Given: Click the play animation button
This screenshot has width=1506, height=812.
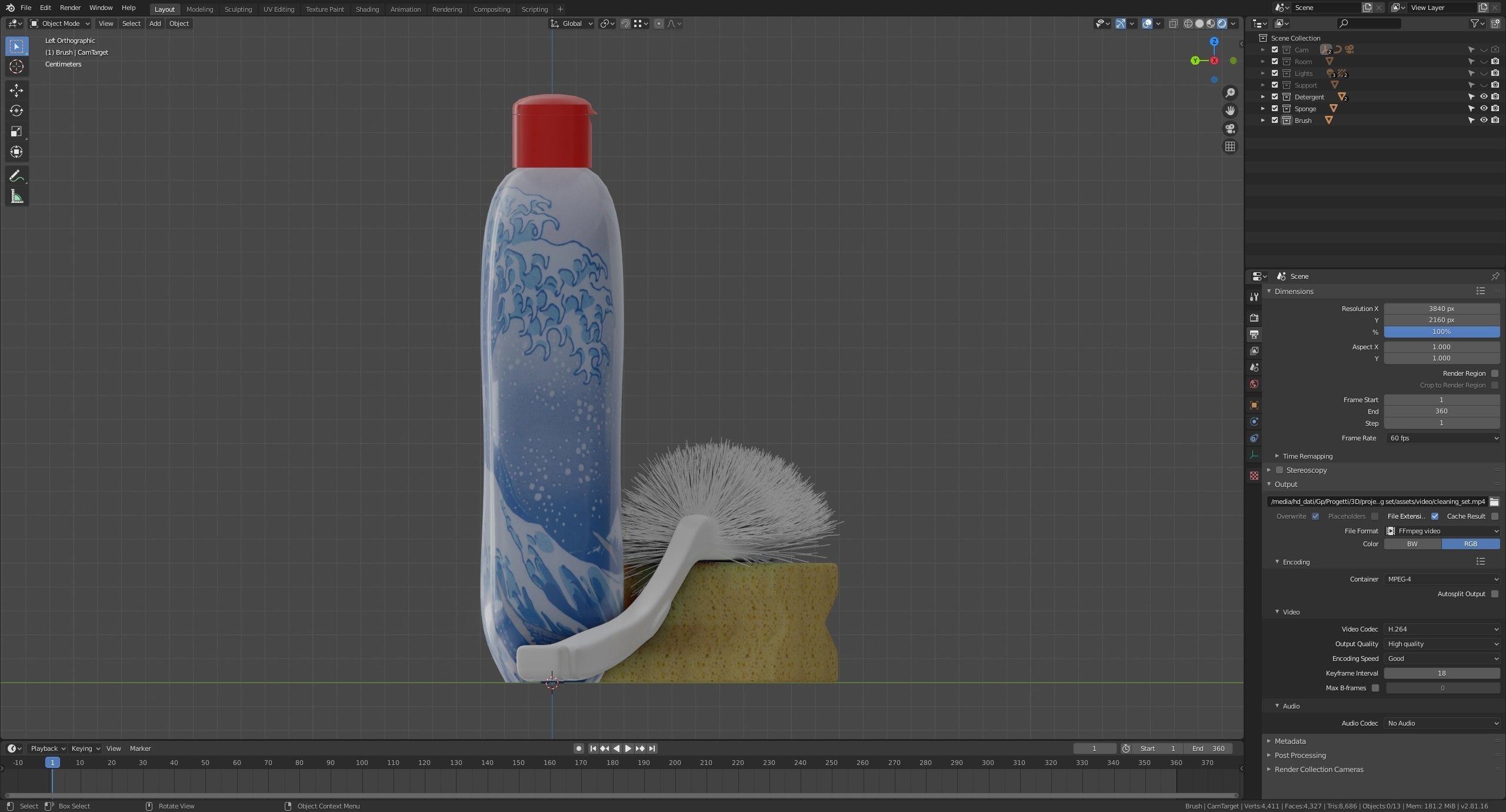Looking at the screenshot, I should 628,748.
